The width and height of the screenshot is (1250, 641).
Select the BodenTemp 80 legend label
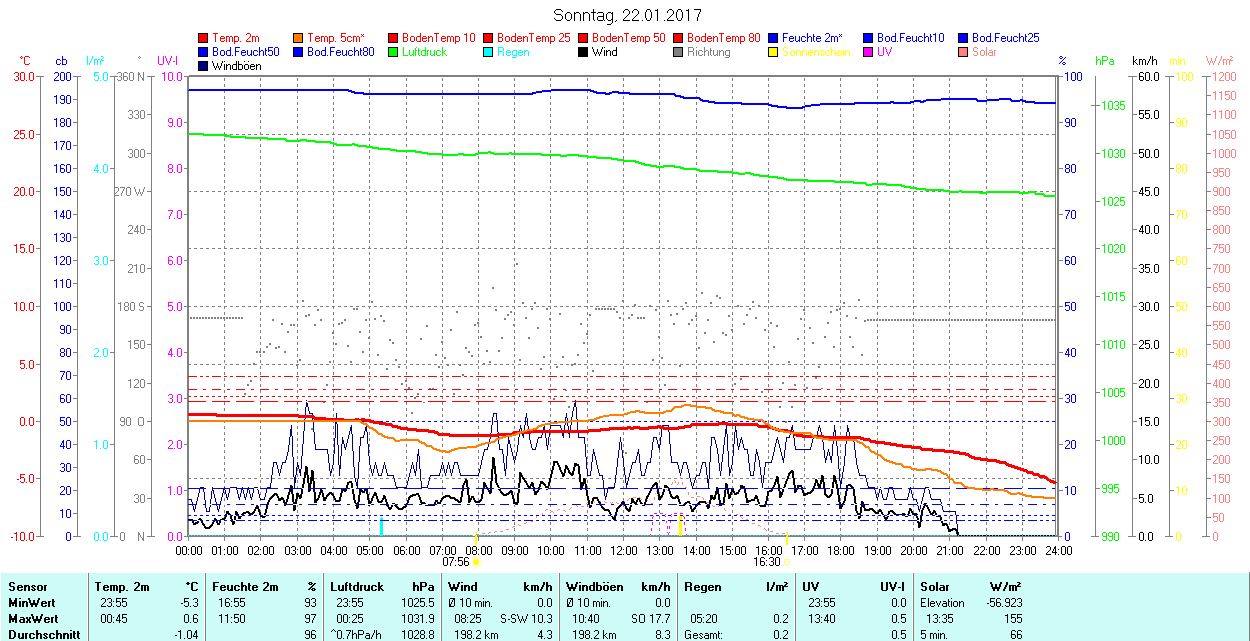pyautogui.click(x=724, y=38)
